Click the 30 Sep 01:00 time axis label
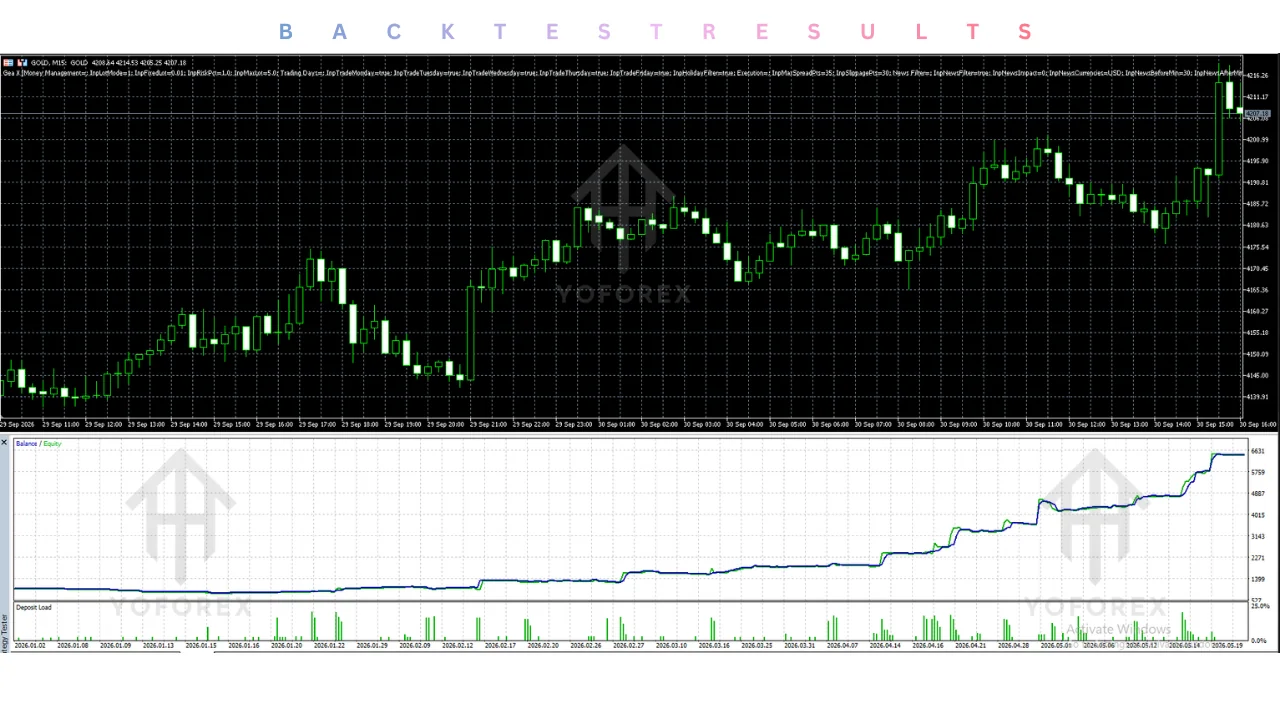 pyautogui.click(x=618, y=424)
